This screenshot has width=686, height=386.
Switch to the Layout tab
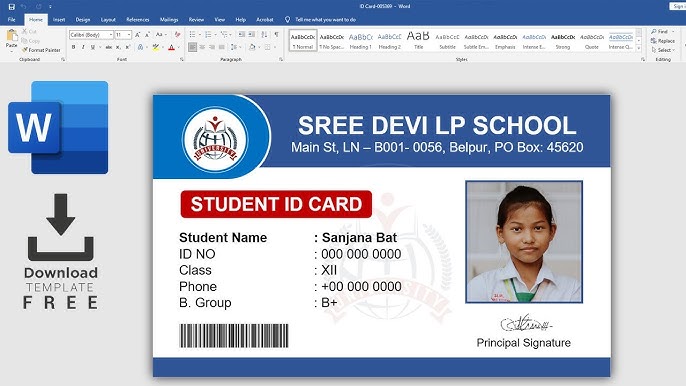point(108,19)
